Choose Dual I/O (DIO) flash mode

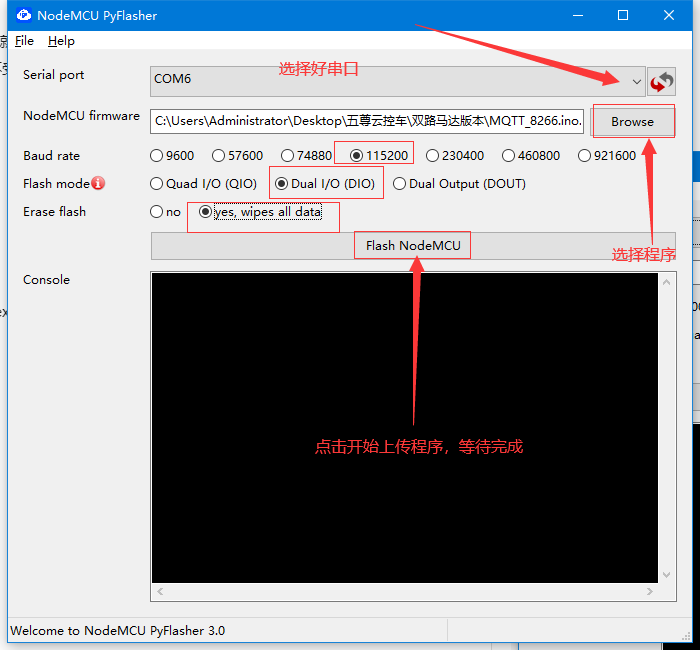point(325,183)
